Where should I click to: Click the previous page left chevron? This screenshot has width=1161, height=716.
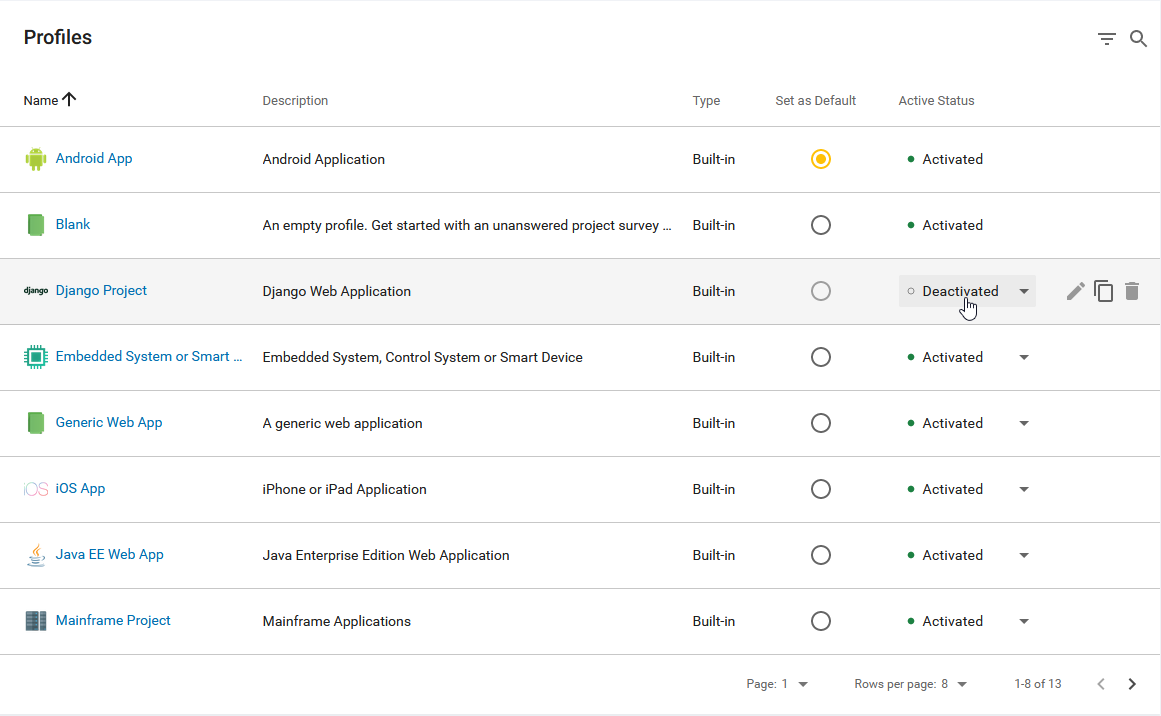(1101, 684)
